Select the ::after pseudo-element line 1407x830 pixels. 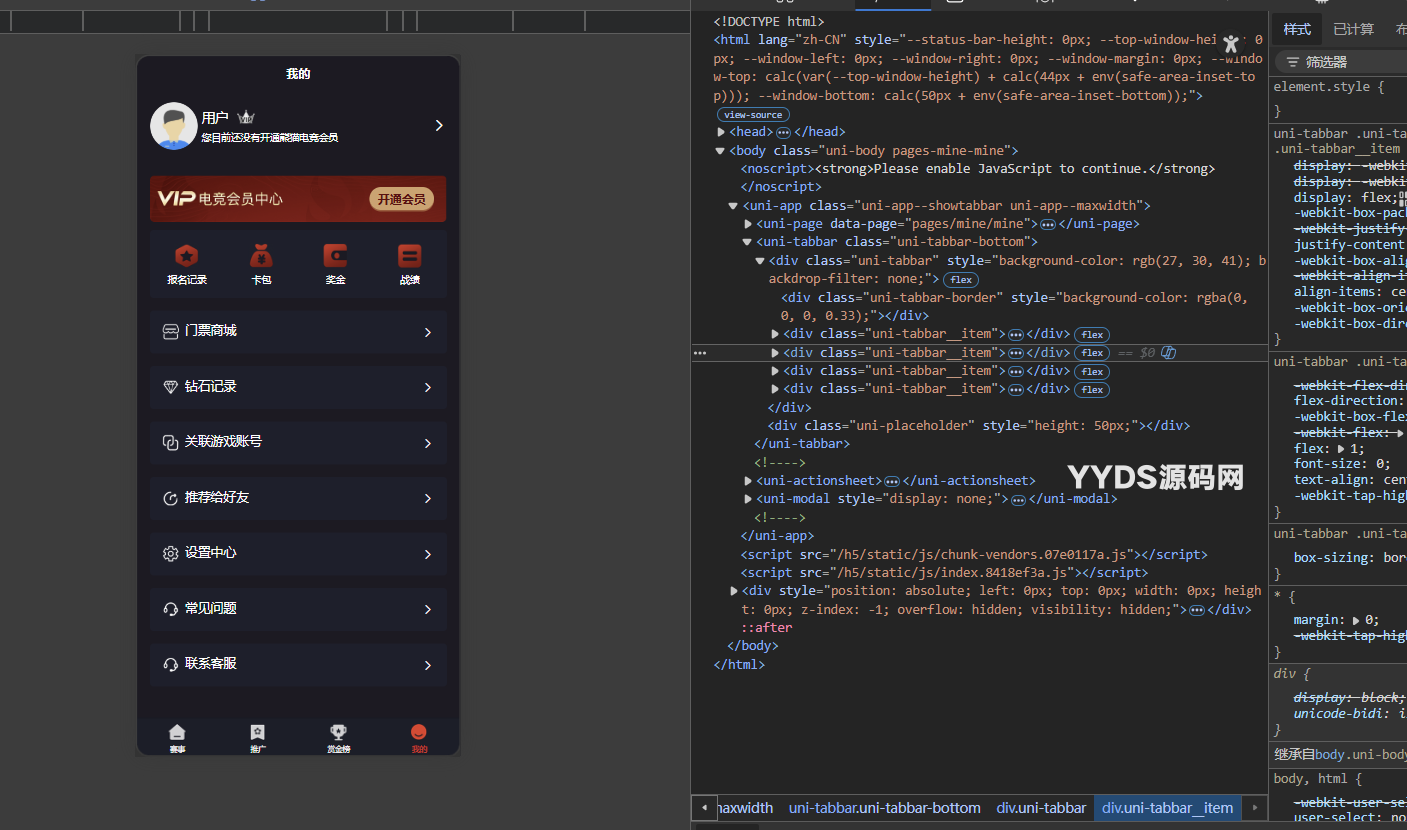[x=766, y=628]
